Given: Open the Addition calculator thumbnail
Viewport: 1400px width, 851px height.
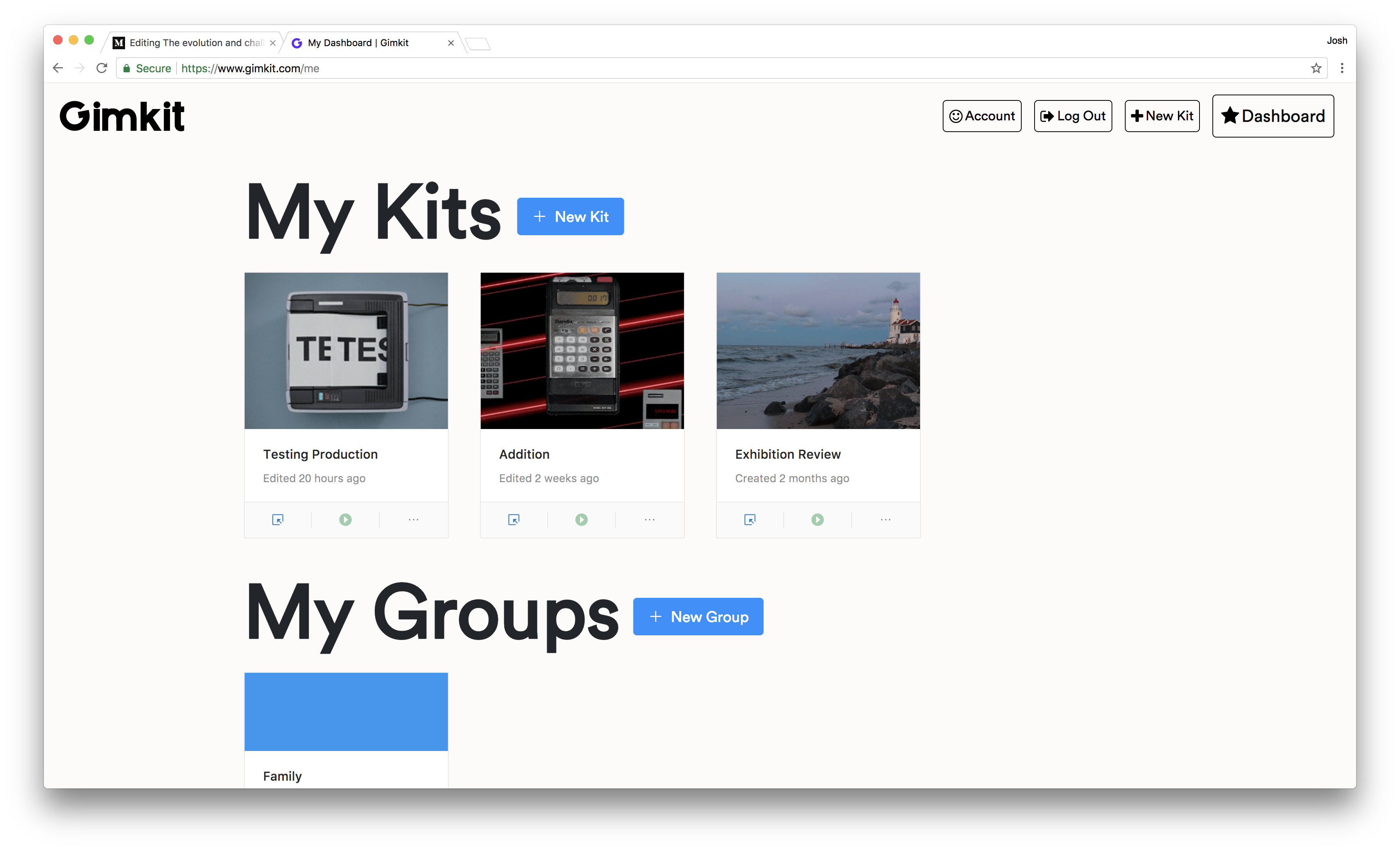Looking at the screenshot, I should pos(582,350).
